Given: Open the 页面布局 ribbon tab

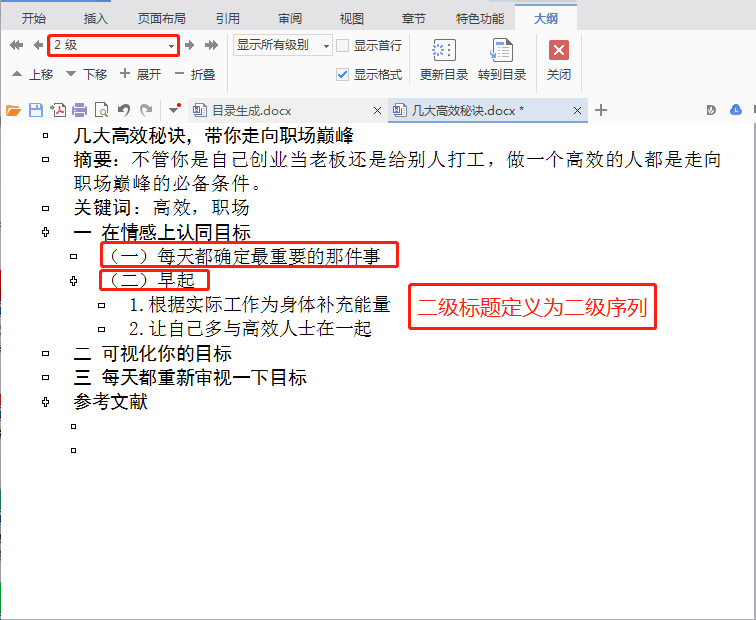Looking at the screenshot, I should click(x=162, y=19).
